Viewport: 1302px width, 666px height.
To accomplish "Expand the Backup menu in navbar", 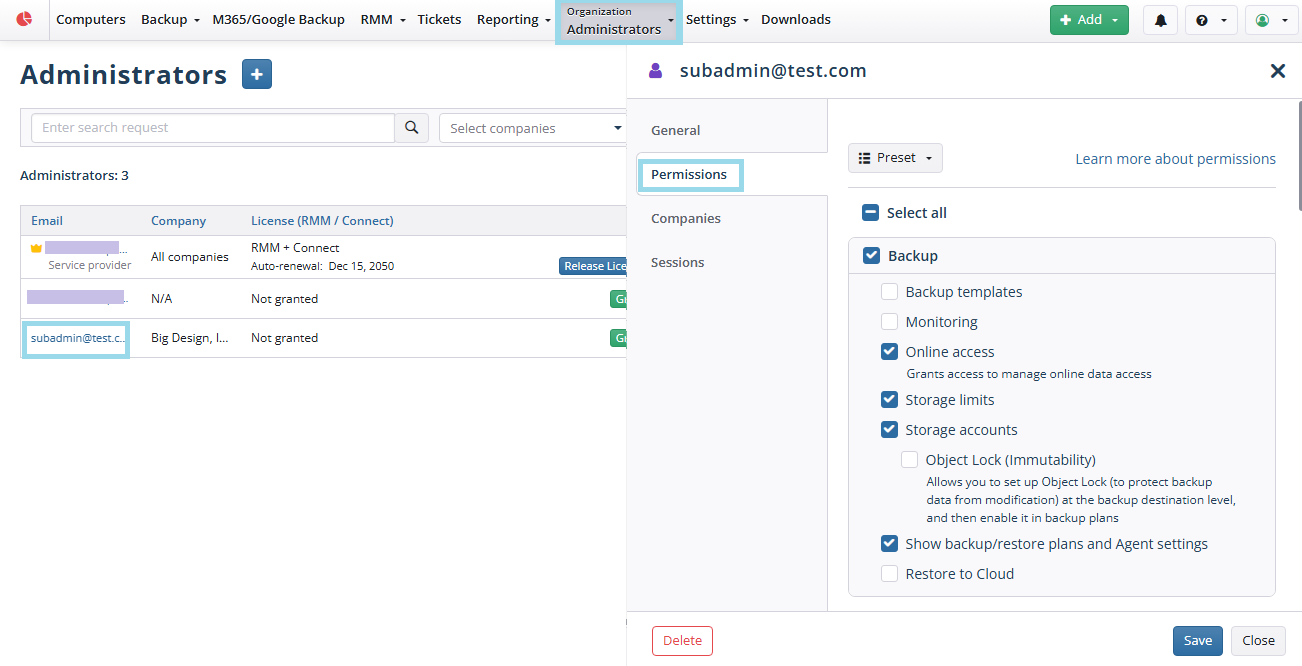I will (x=170, y=20).
